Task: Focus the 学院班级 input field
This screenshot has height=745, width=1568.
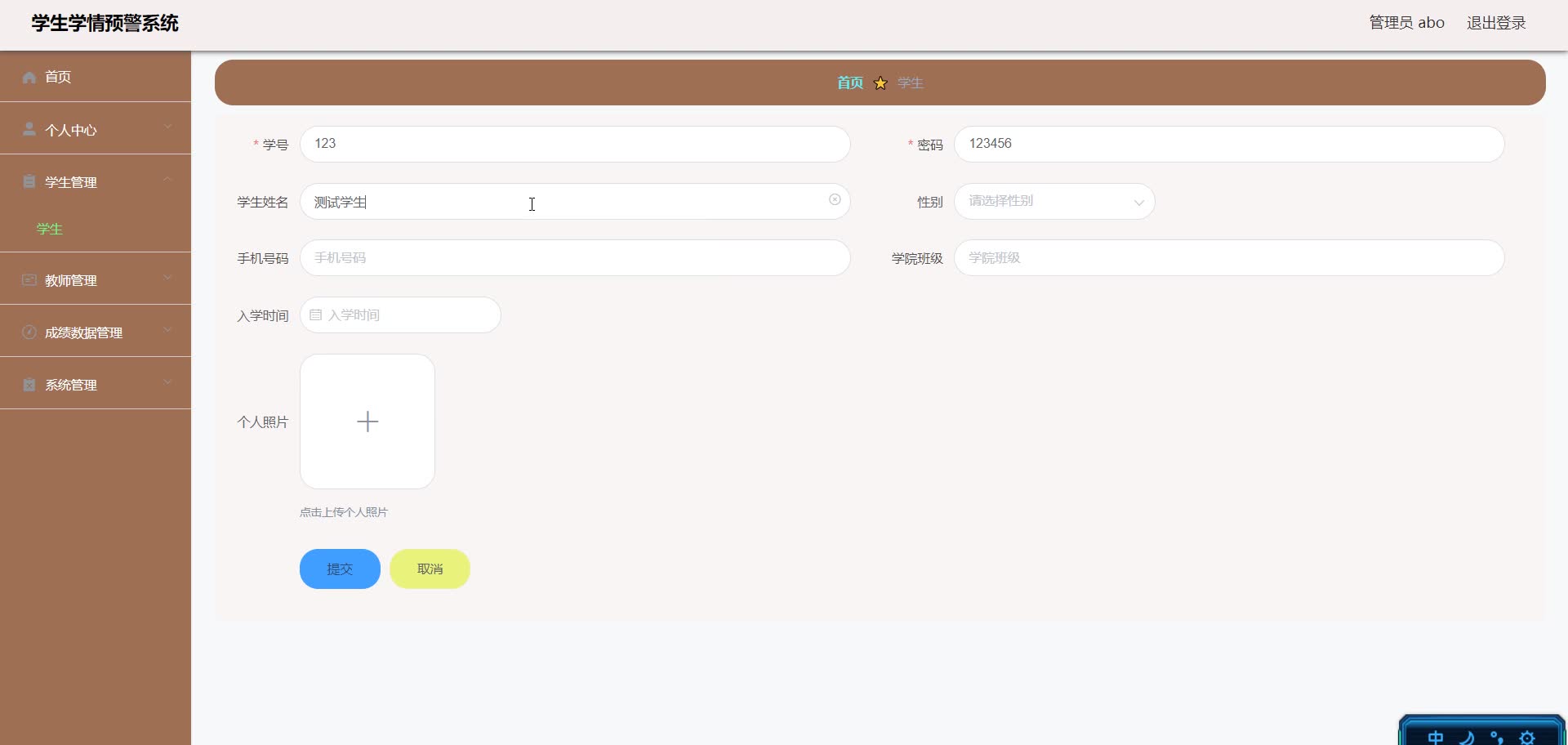Action: (x=1229, y=257)
